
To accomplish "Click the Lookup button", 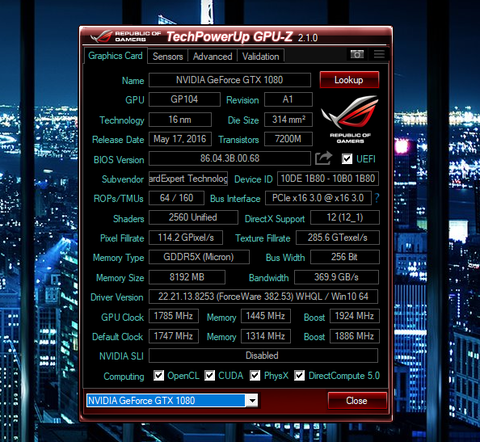I will 349,80.
